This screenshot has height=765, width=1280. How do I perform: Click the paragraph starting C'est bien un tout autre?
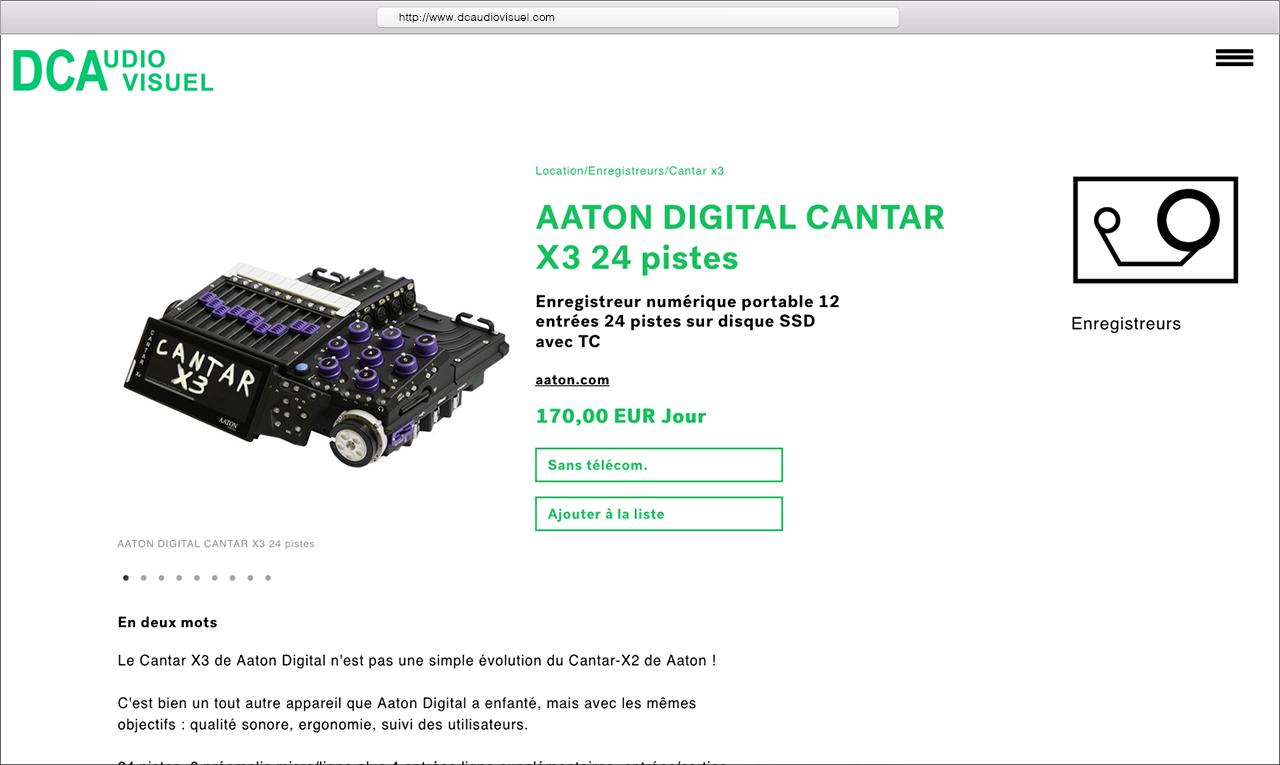point(407,713)
